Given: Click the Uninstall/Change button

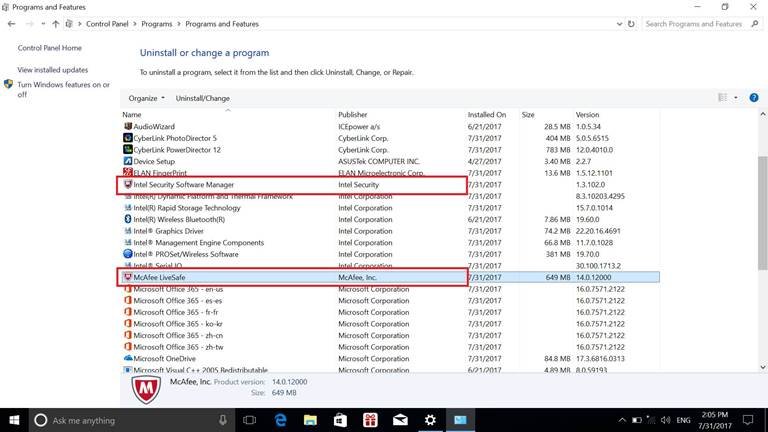Looking at the screenshot, I should pos(203,98).
